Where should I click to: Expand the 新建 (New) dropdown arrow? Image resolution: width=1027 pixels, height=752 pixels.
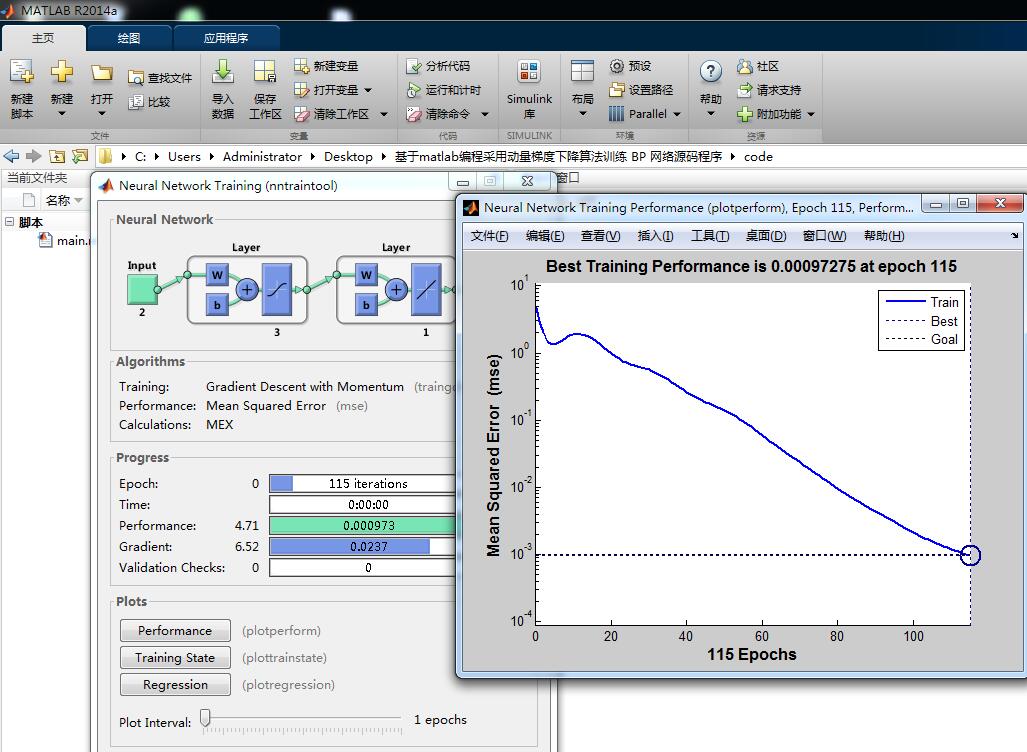[x=62, y=114]
